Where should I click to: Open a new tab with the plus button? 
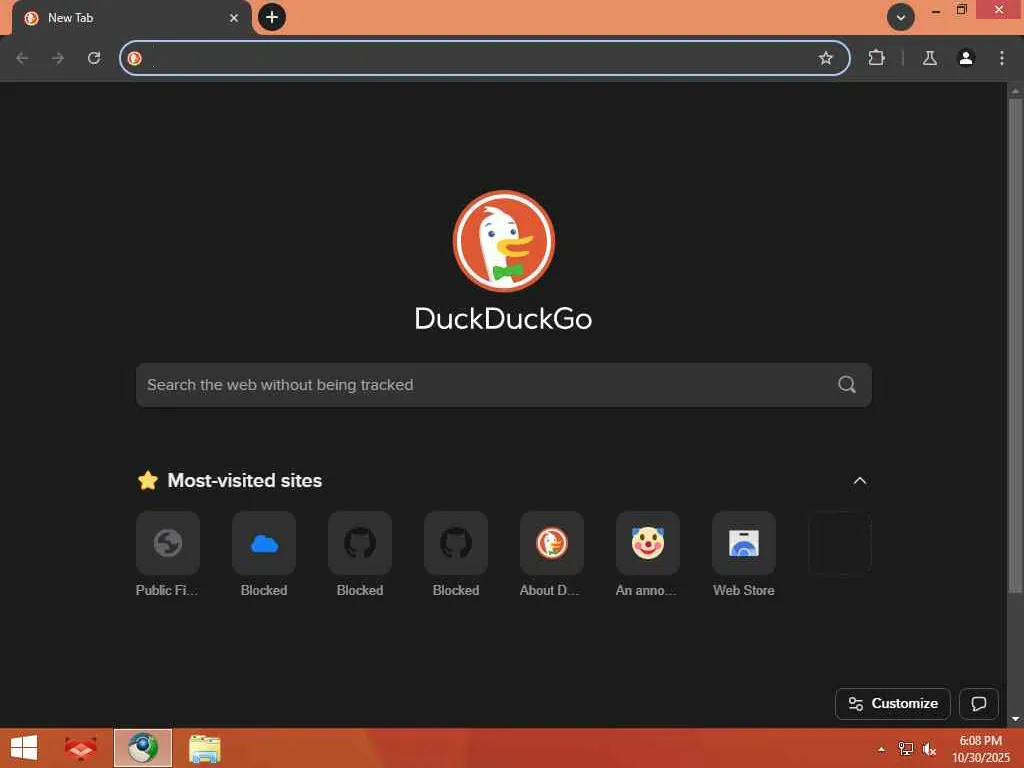(272, 18)
